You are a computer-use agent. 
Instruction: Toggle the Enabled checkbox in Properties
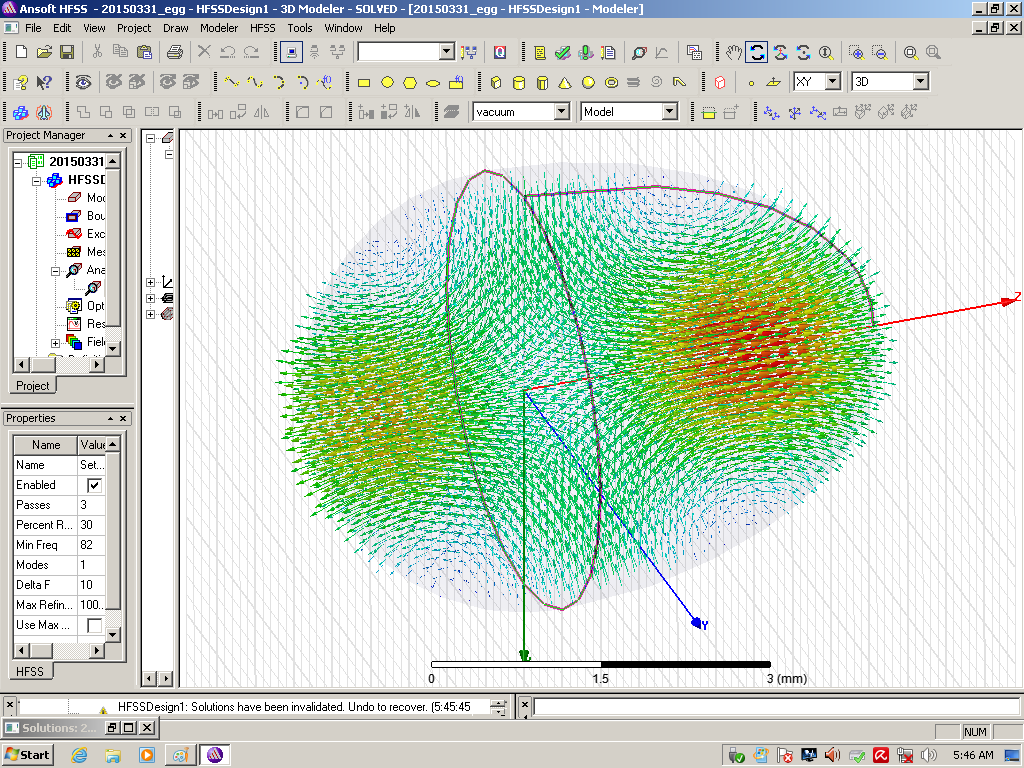pyautogui.click(x=95, y=485)
